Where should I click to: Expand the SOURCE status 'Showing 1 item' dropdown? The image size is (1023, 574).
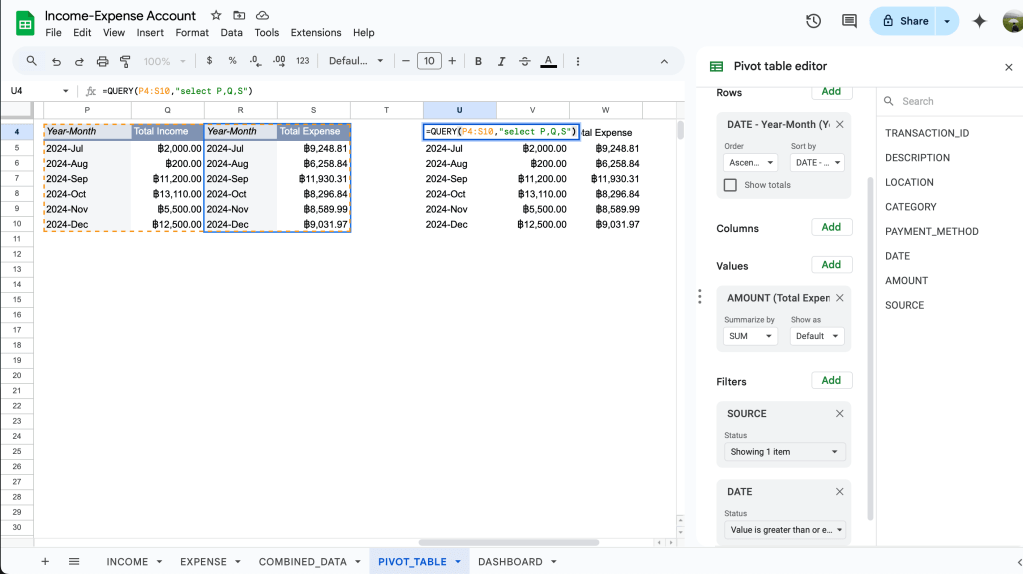(x=784, y=452)
